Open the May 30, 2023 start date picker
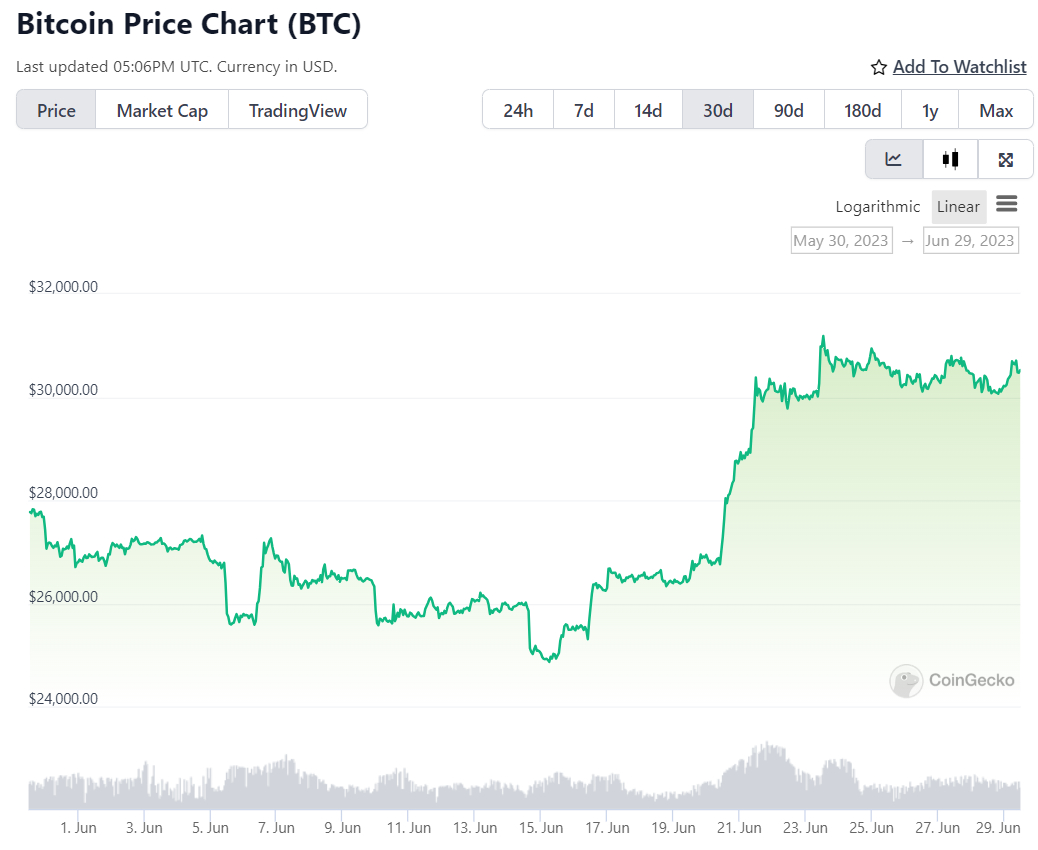 click(841, 240)
